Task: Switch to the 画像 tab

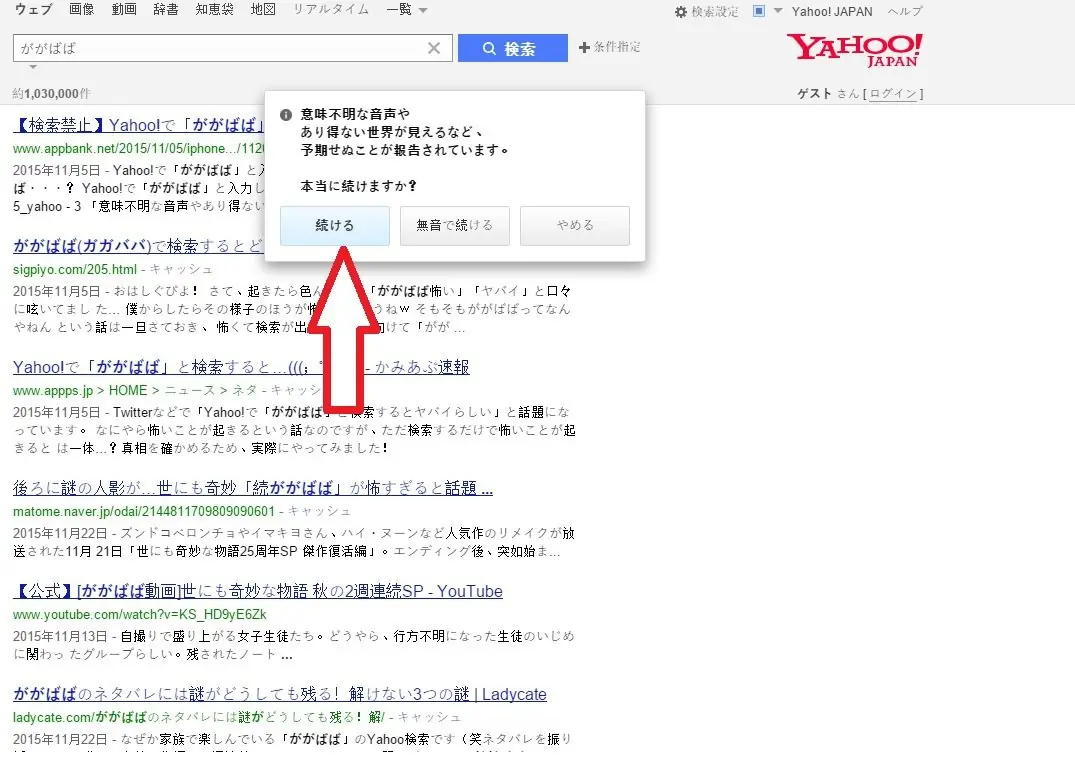Action: point(82,10)
